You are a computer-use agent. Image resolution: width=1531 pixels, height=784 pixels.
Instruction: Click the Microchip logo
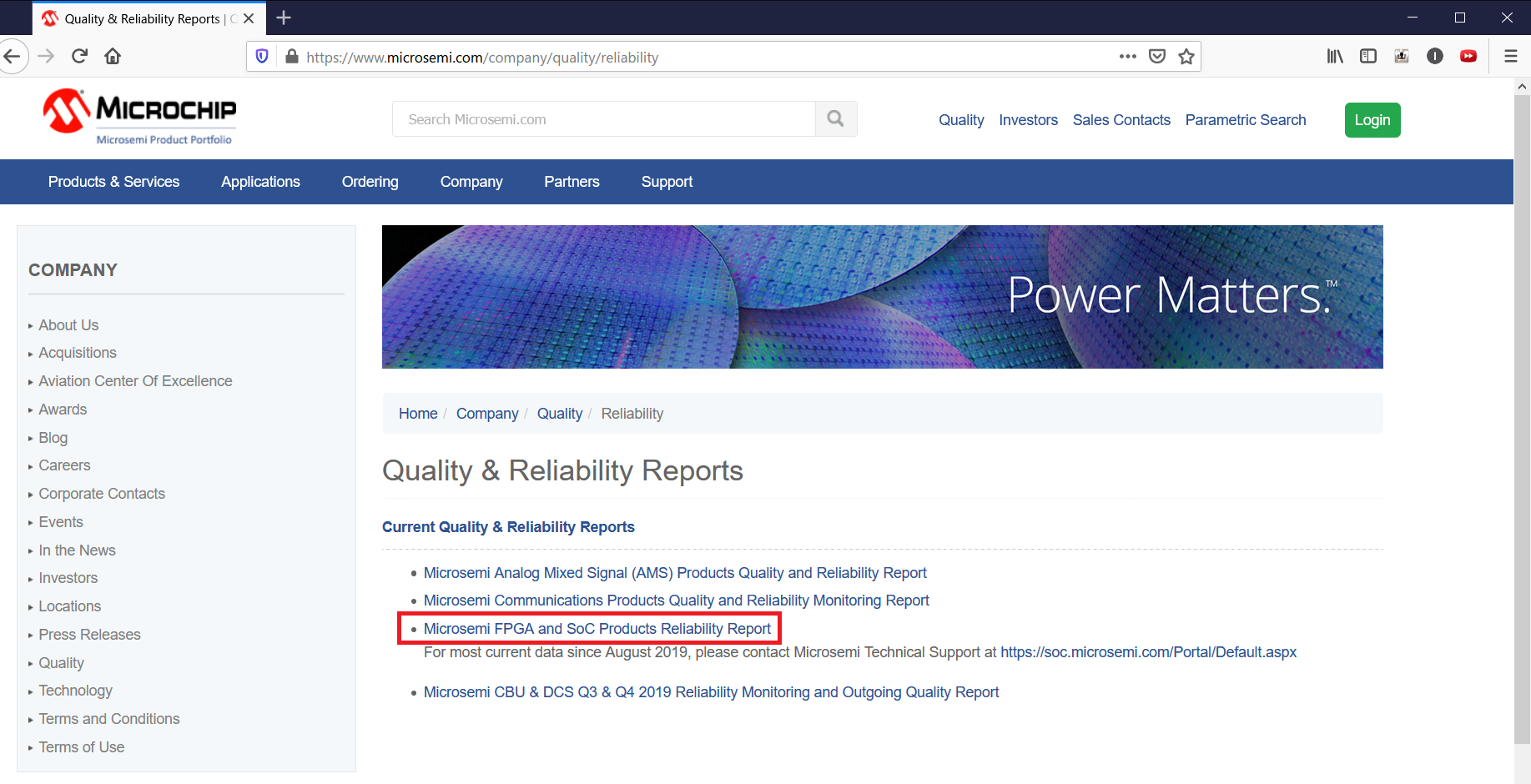[139, 117]
